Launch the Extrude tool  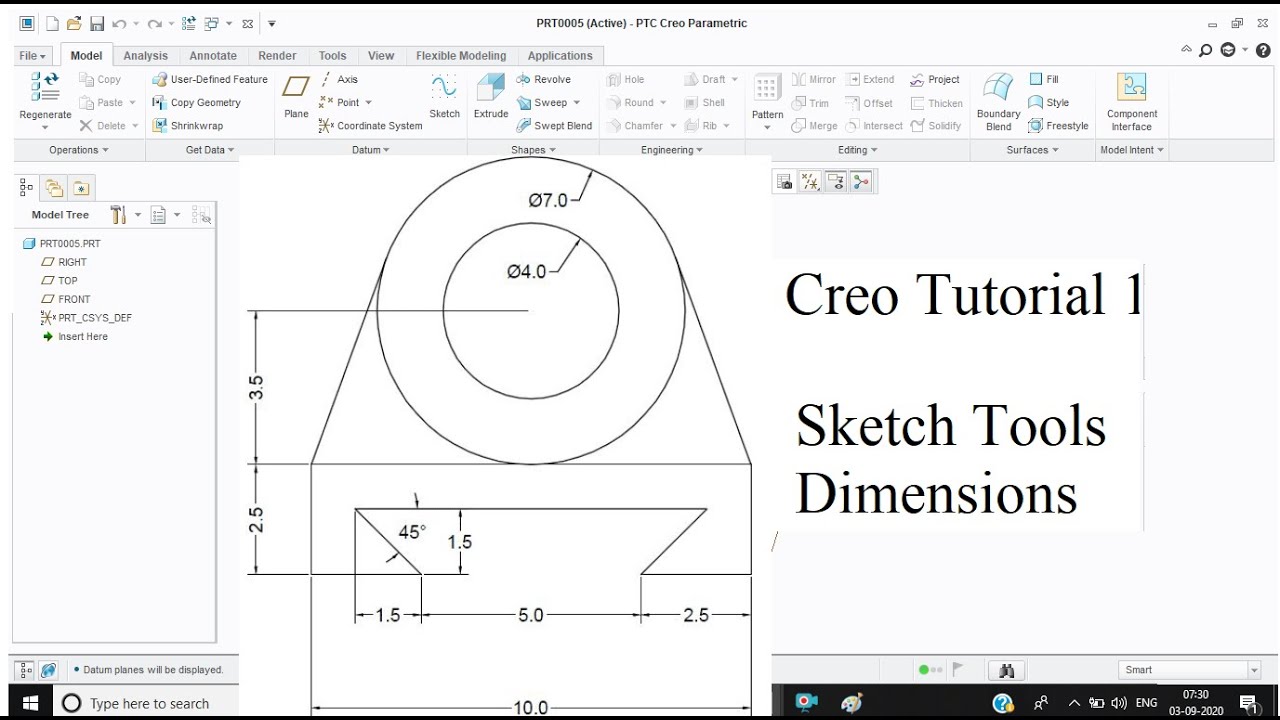point(491,96)
